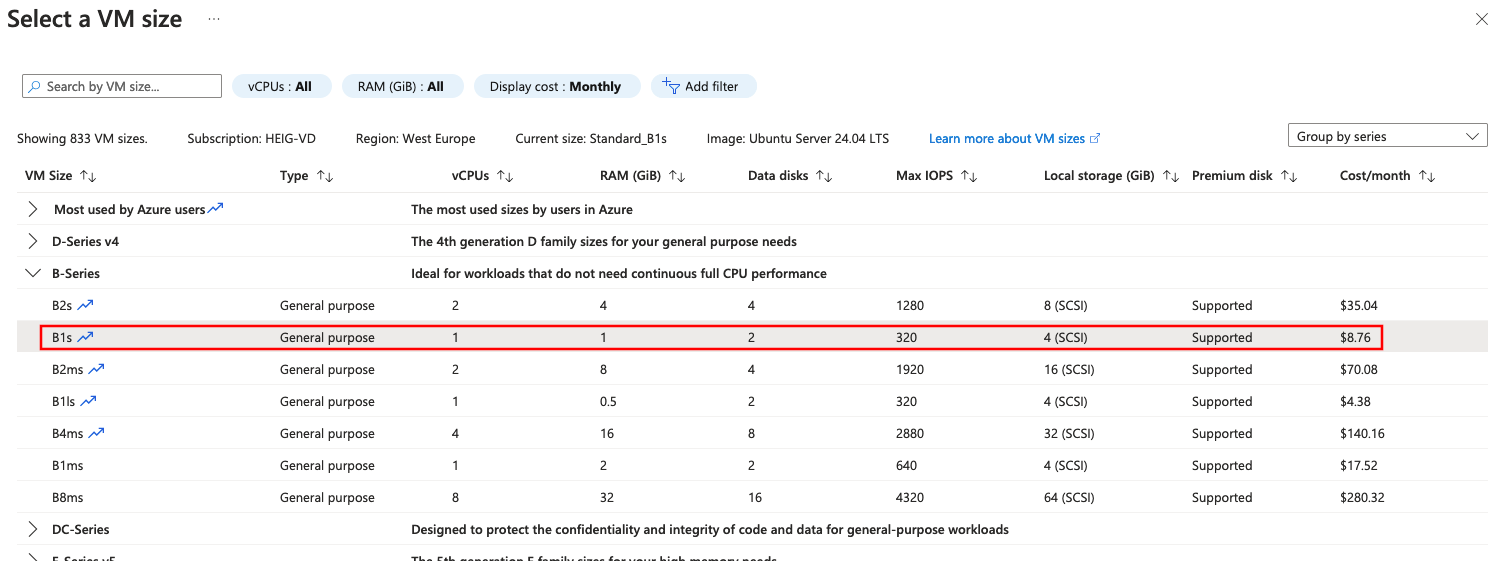1498x561 pixels.
Task: Open the Group by series dropdown
Action: point(1387,137)
